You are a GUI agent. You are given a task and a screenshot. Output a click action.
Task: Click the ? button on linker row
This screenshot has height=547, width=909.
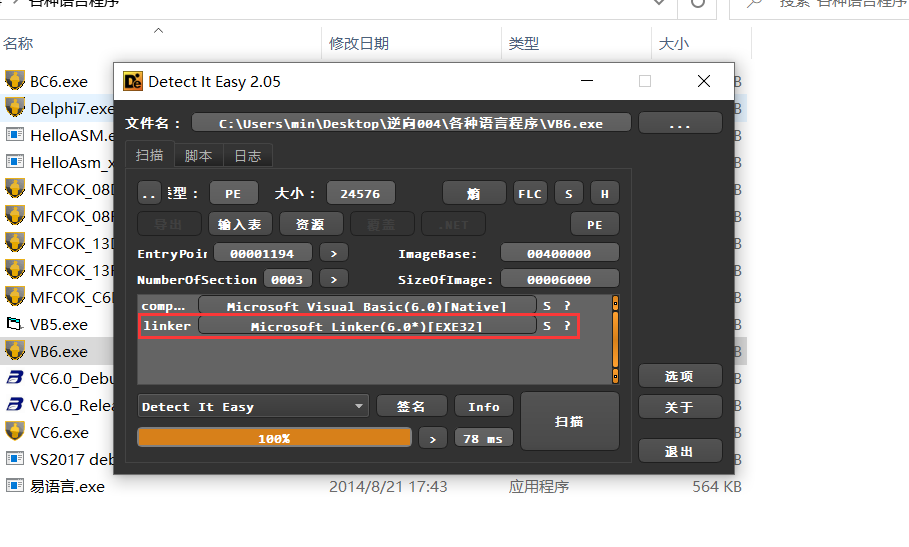tap(567, 326)
